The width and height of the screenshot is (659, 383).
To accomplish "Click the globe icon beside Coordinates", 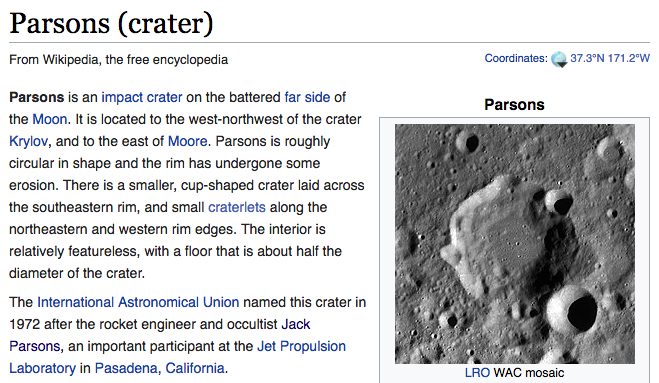I will click(x=559, y=59).
